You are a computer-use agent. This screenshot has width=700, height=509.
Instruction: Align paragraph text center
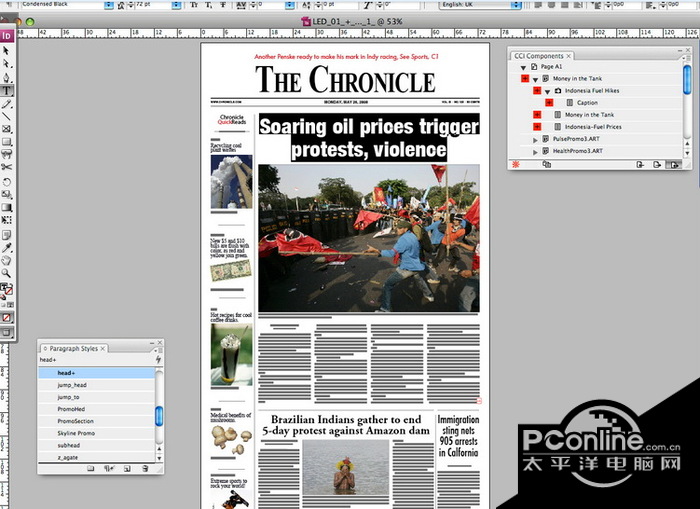[x=551, y=5]
